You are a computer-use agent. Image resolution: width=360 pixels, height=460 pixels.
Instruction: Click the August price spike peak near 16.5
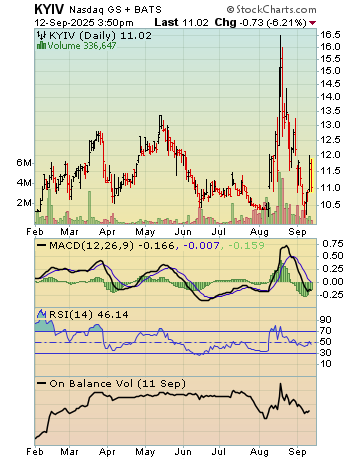pyautogui.click(x=280, y=37)
